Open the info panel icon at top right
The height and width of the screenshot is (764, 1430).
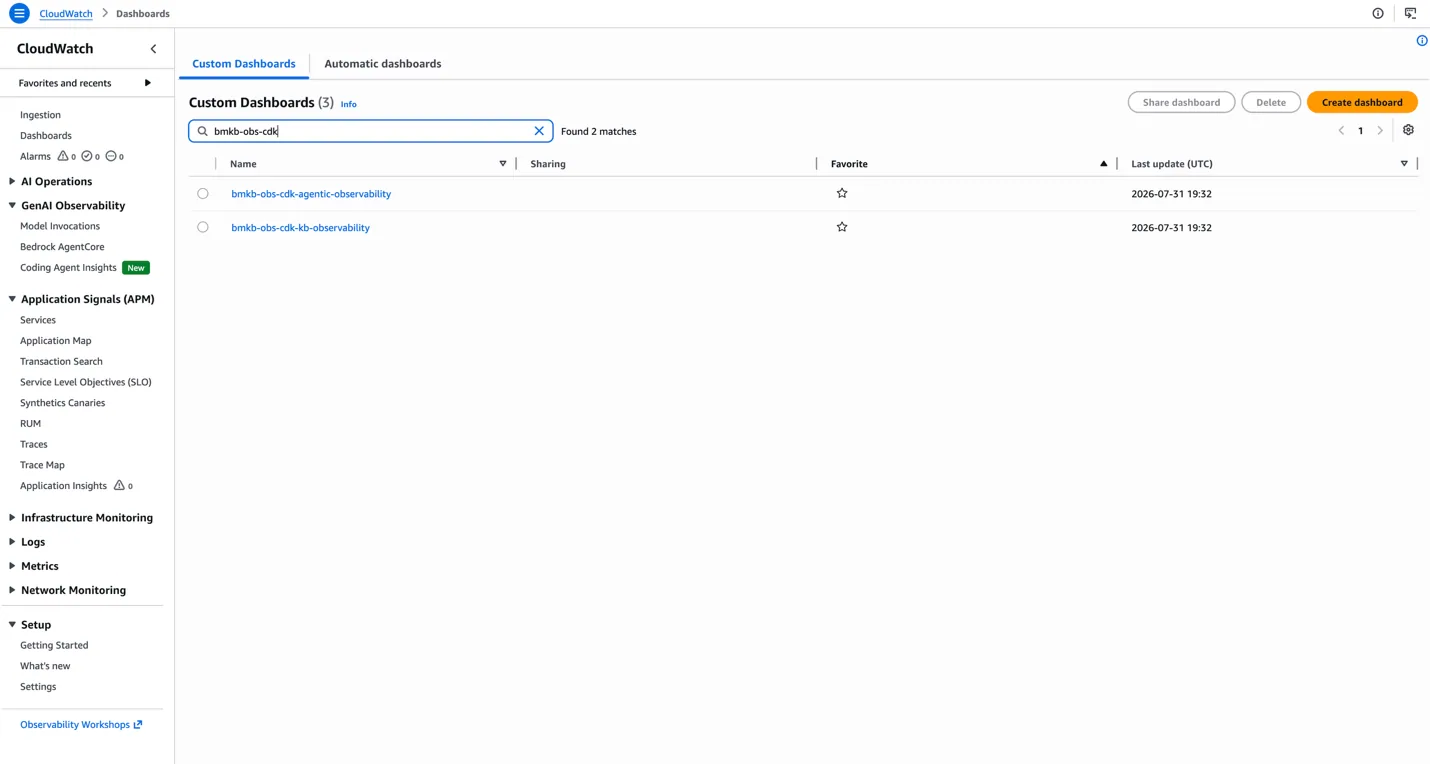pos(1378,13)
